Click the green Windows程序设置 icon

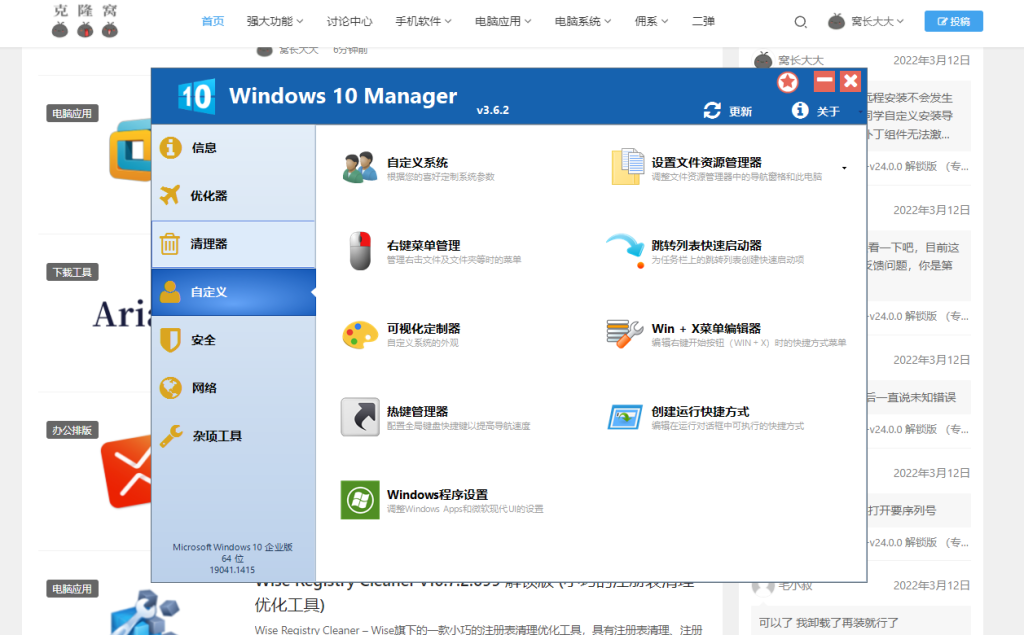point(360,500)
